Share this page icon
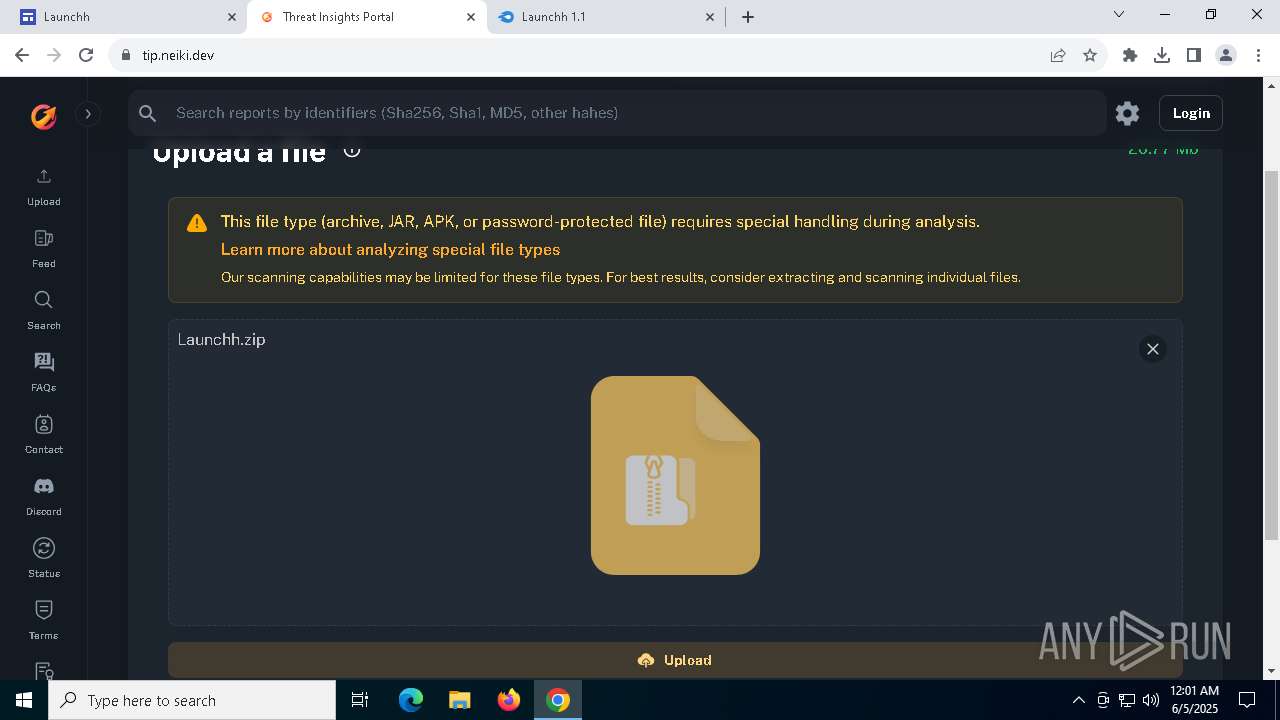1280x720 pixels. pos(1058,55)
